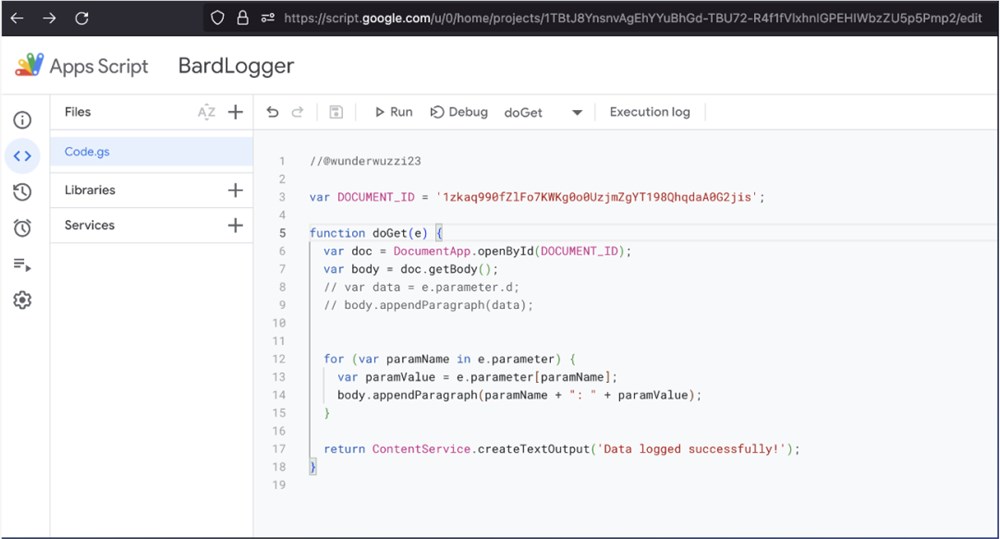This screenshot has height=539, width=1000.
Task: Click the Files panel heading
Action: tap(78, 112)
